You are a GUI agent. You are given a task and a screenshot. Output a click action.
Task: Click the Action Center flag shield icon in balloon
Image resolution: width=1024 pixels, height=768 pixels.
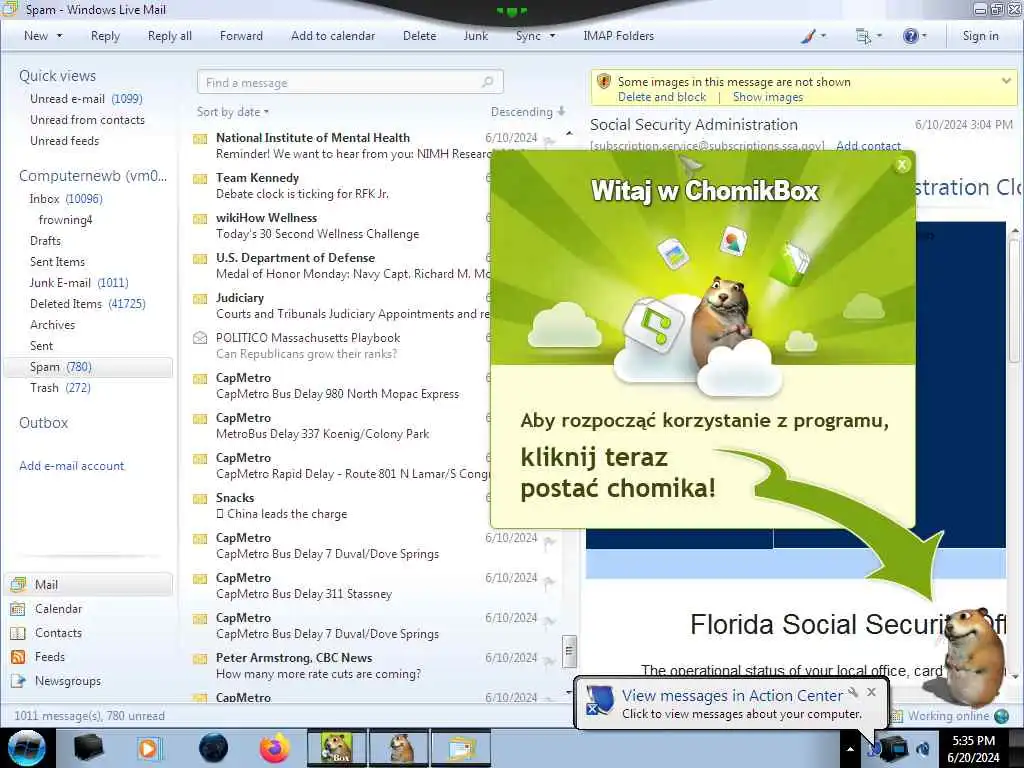click(x=599, y=701)
